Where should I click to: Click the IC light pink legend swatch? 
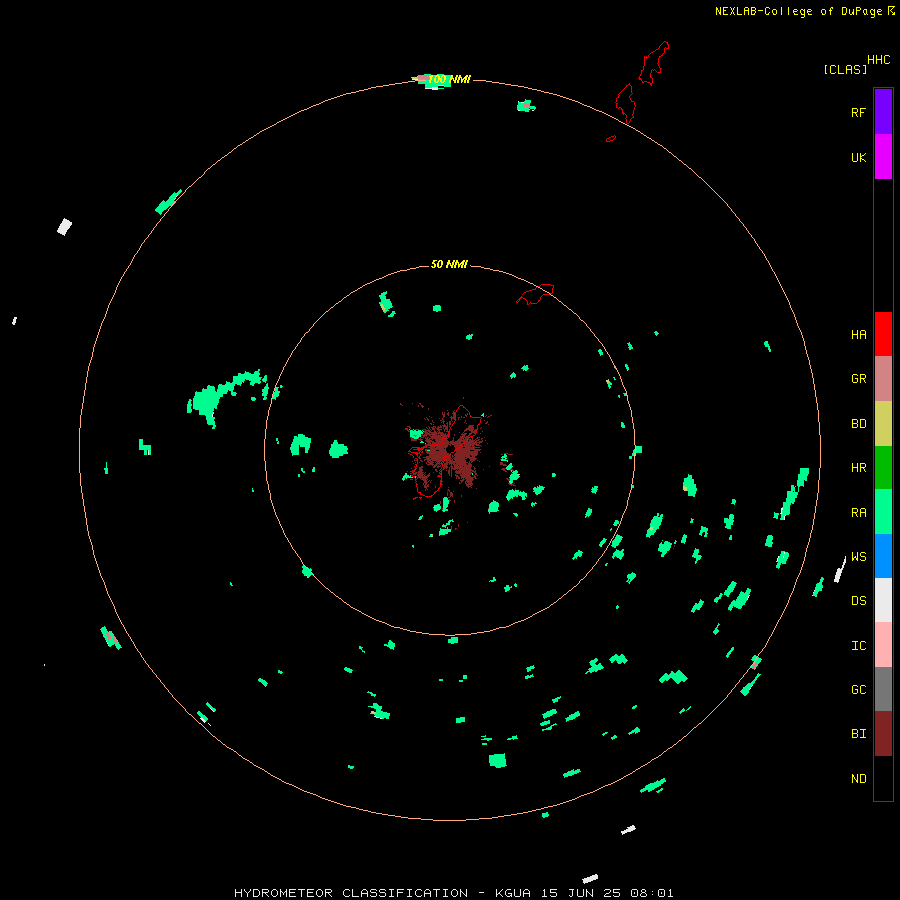click(883, 645)
